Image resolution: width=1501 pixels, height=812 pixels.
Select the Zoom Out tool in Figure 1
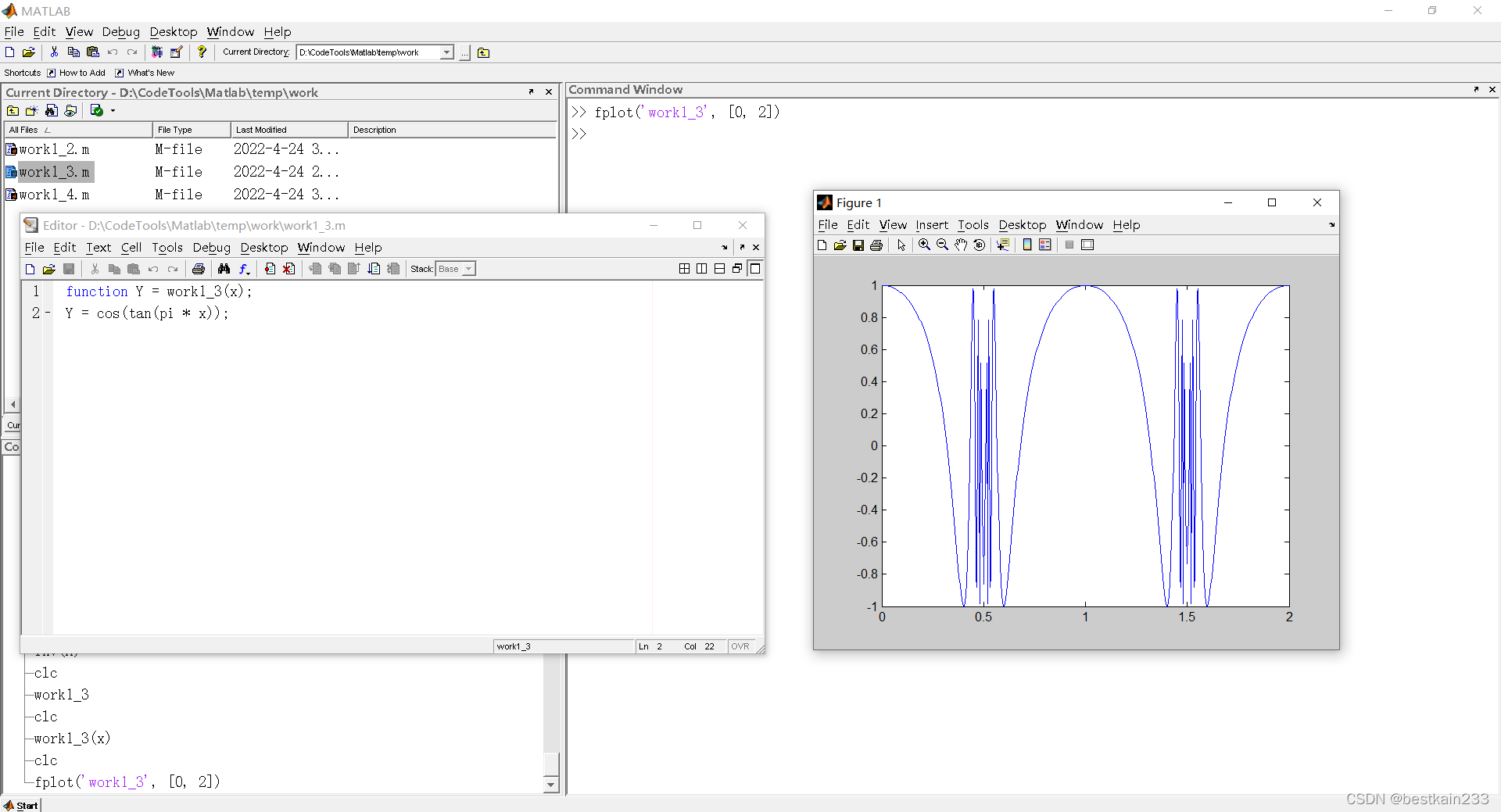[942, 245]
